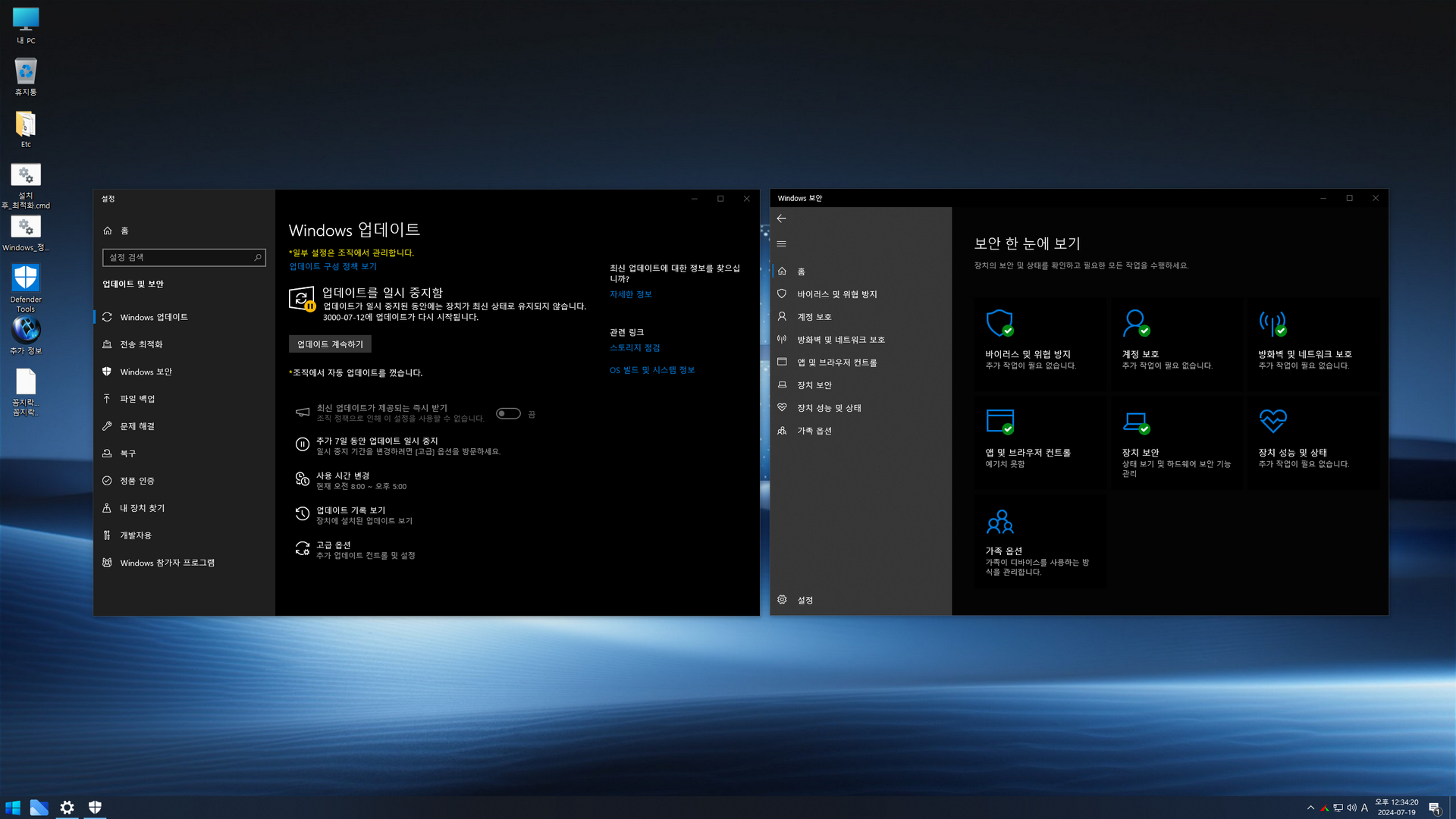Screen dimensions: 1456x819
Task: Select Windows Security in settings sidebar
Action: [146, 372]
